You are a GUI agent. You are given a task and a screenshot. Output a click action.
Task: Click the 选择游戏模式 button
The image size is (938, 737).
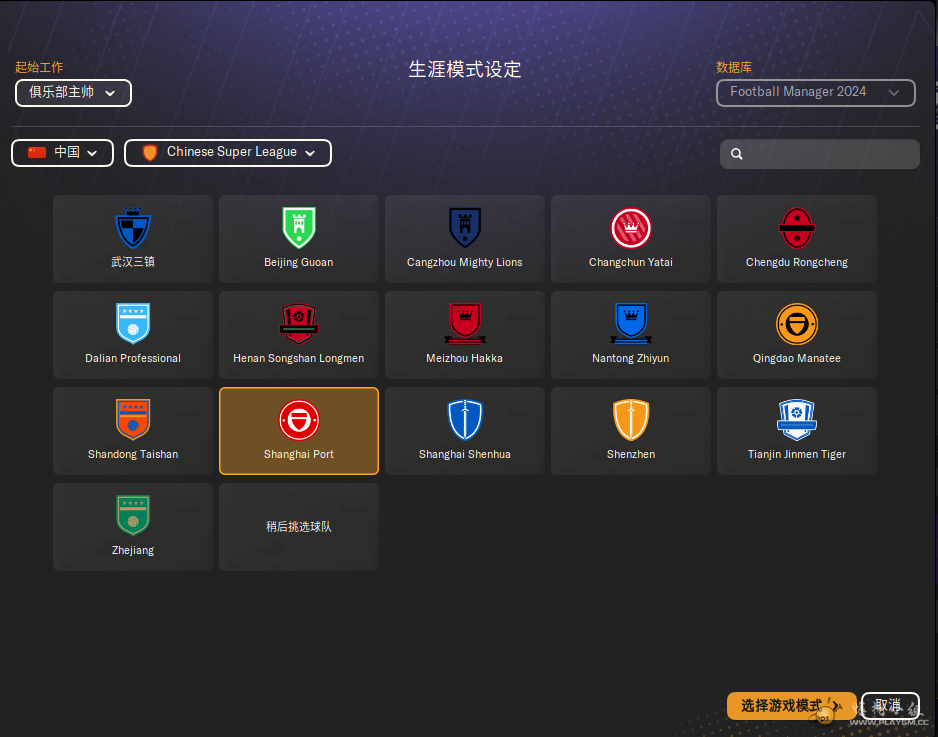791,706
